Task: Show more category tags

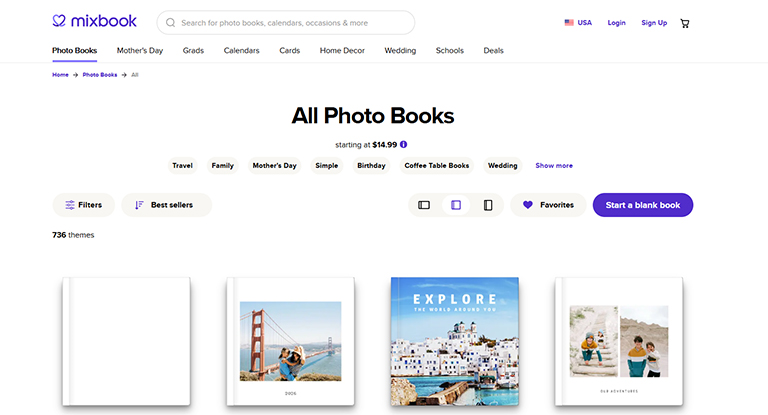Action: point(554,166)
